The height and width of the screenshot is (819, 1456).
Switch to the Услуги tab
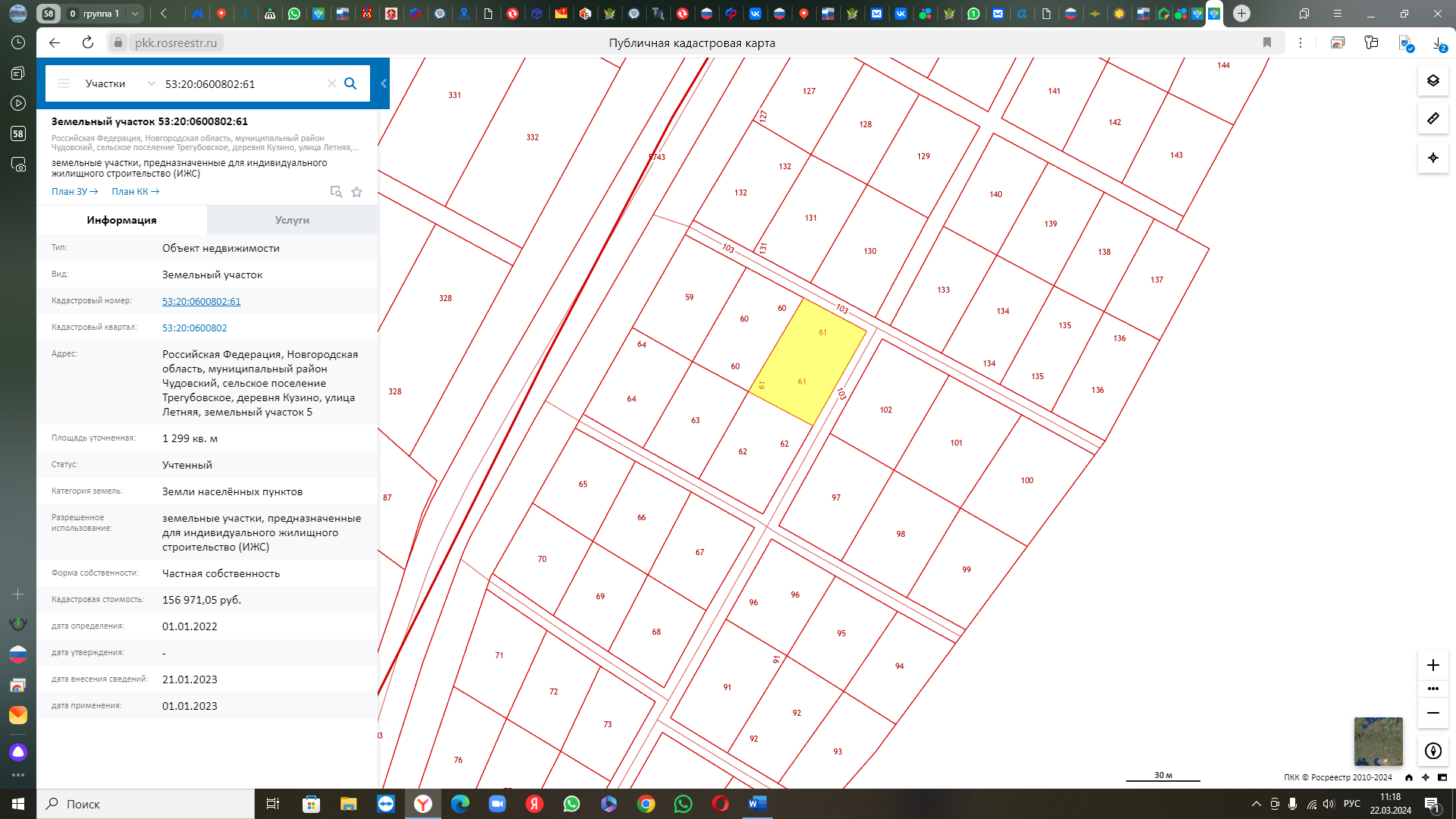coord(292,220)
